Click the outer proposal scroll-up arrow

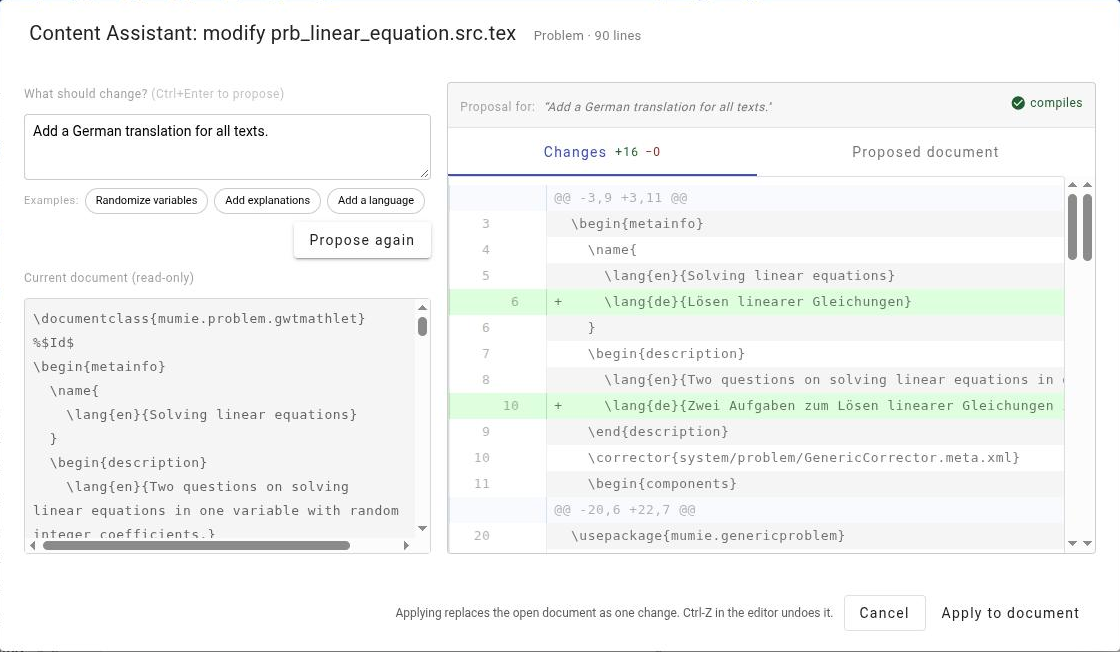[x=1087, y=185]
